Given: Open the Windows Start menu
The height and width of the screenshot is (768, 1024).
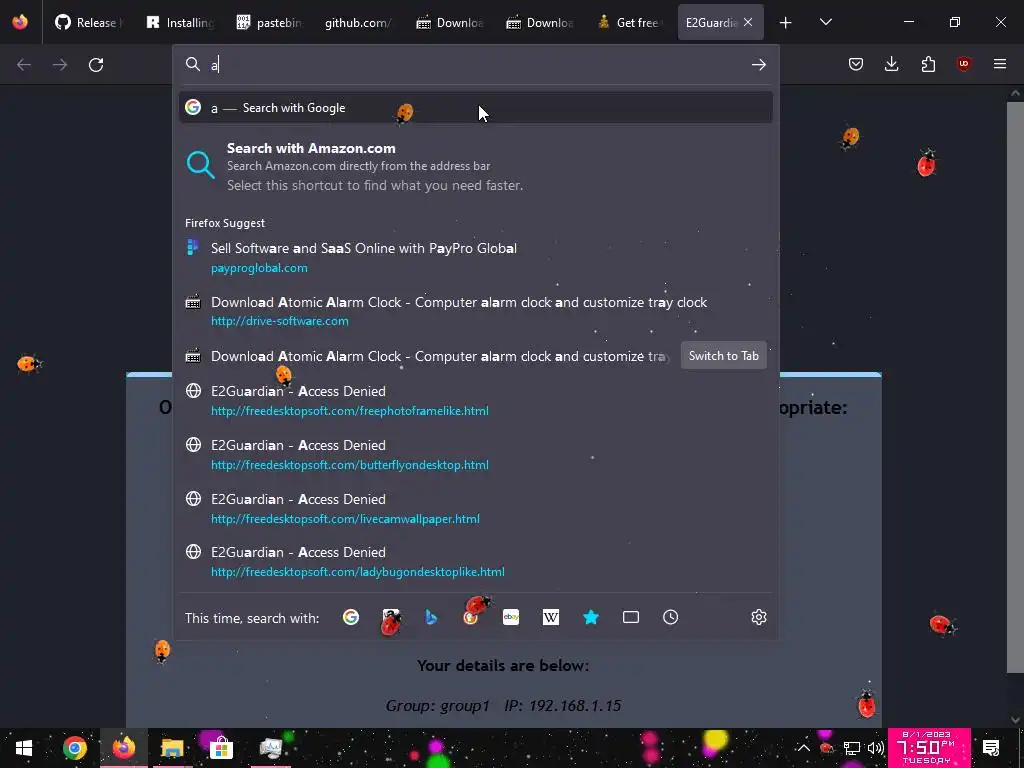Looking at the screenshot, I should (x=24, y=748).
